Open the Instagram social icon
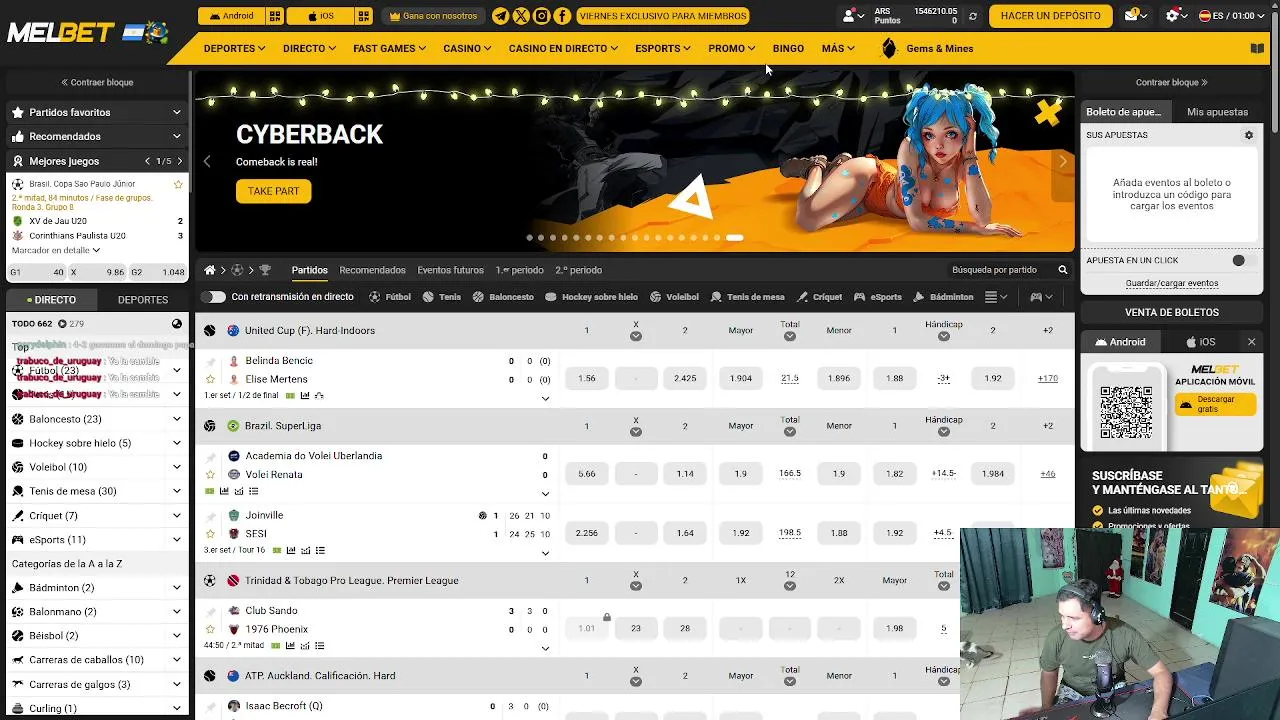Screen dimensions: 1280x720 542,16
